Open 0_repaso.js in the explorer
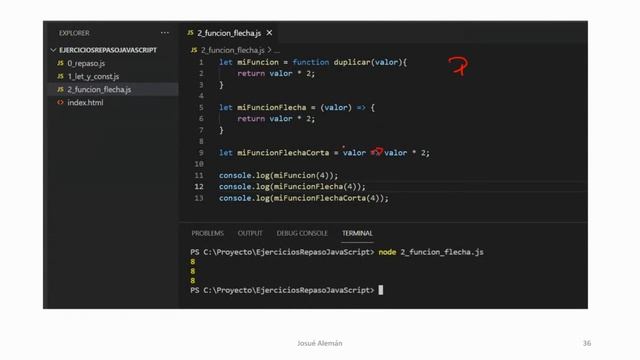The image size is (640, 360). (86, 63)
